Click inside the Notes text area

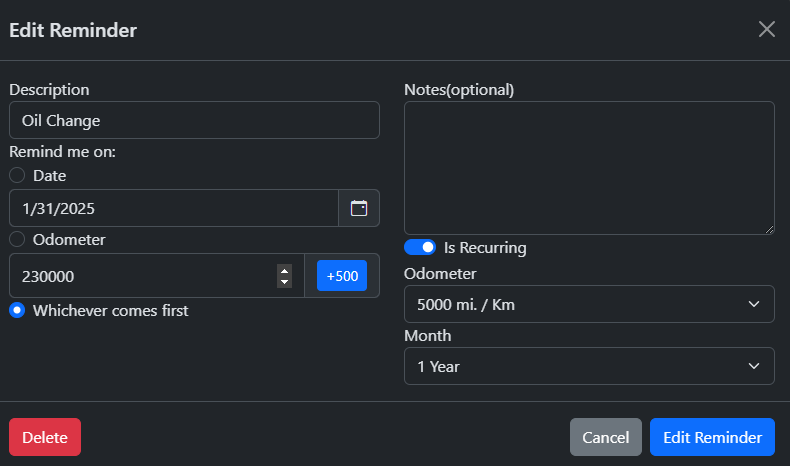[x=589, y=168]
